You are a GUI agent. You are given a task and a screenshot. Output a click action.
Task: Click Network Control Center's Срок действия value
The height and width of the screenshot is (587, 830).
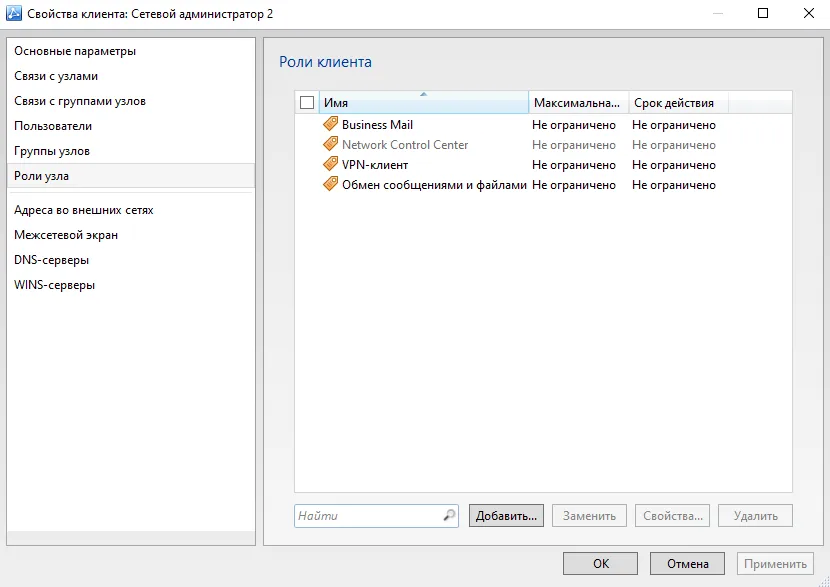tap(674, 145)
